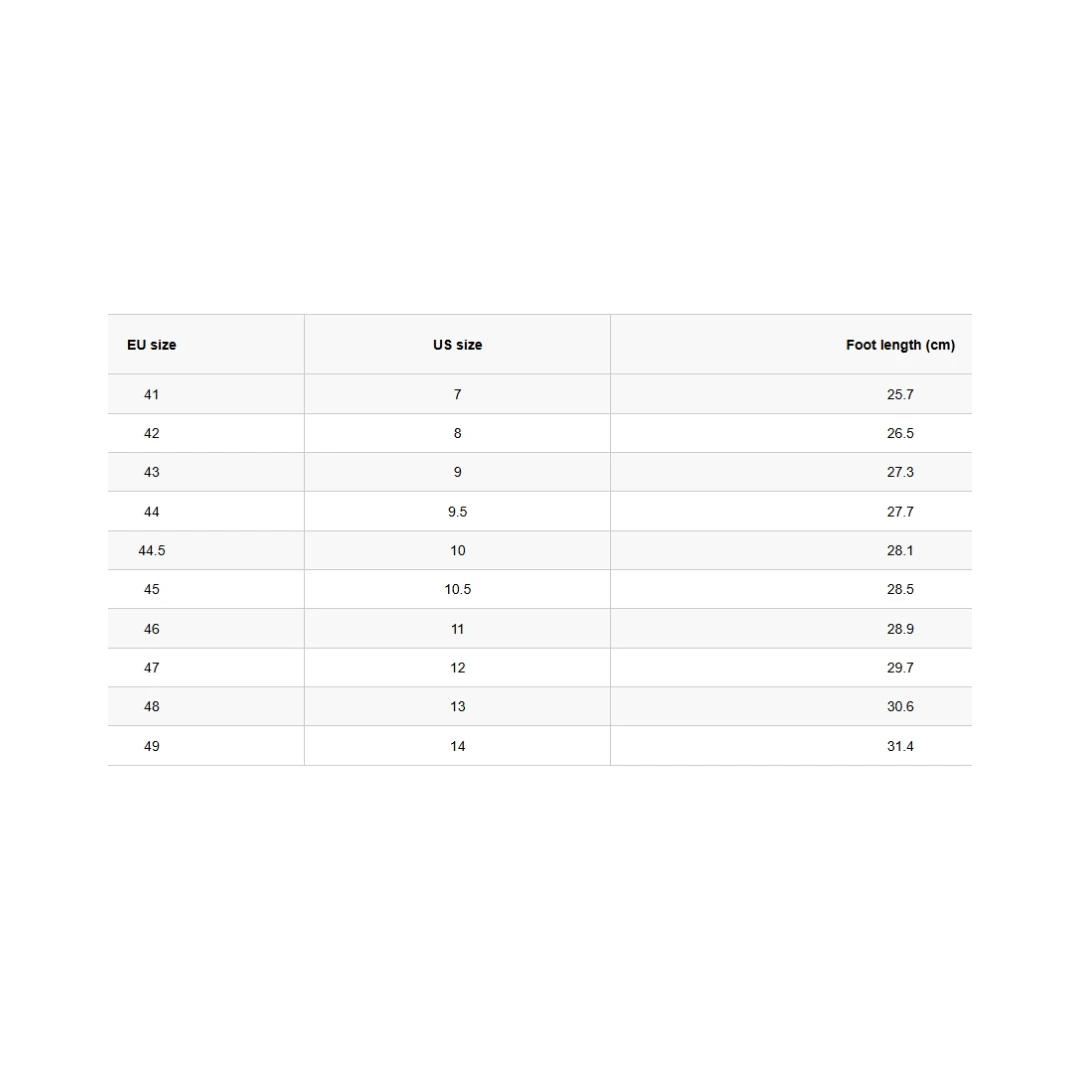Select EU size 46 cell
The width and height of the screenshot is (1080, 1080).
point(151,629)
